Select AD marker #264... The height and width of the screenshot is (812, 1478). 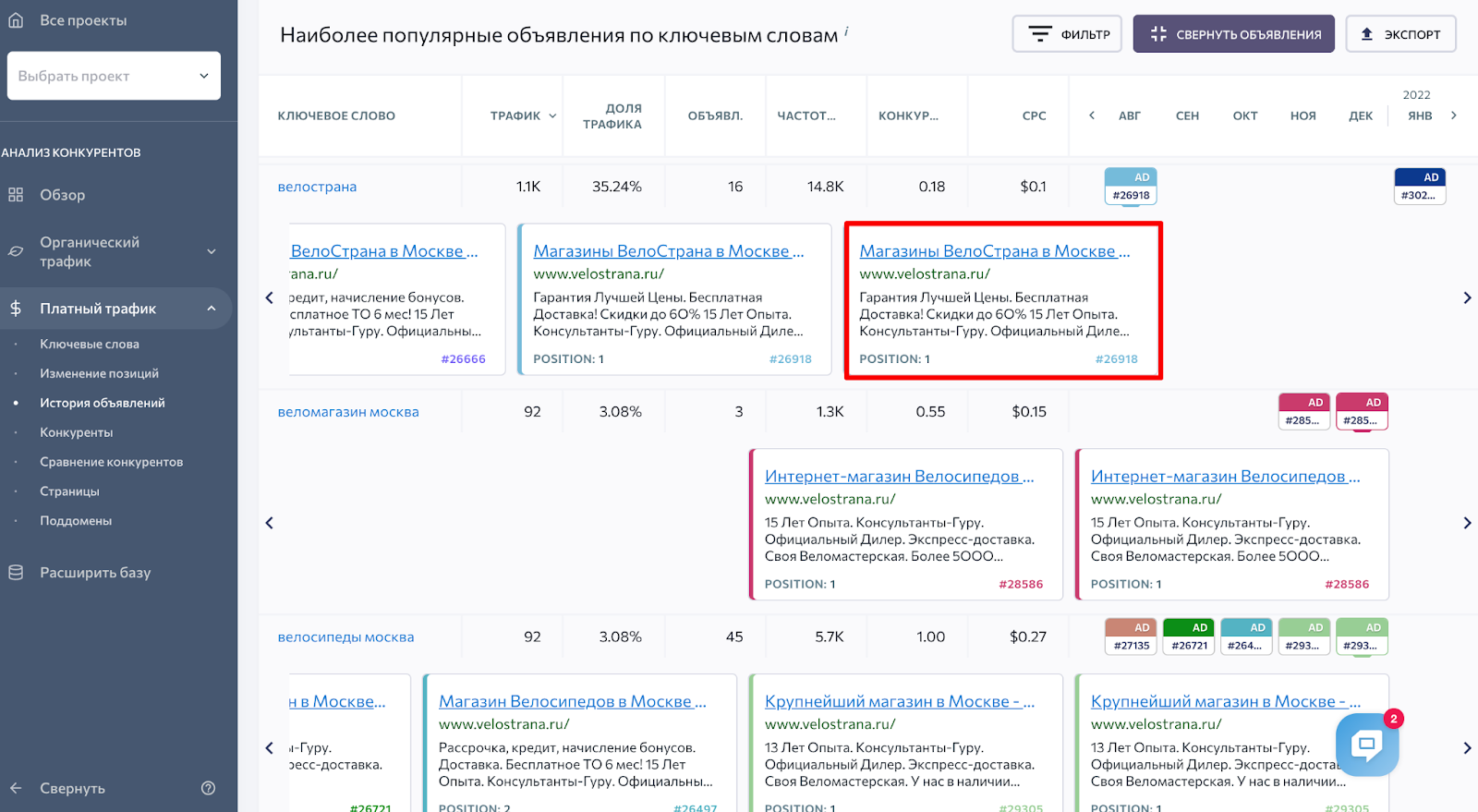click(1246, 636)
